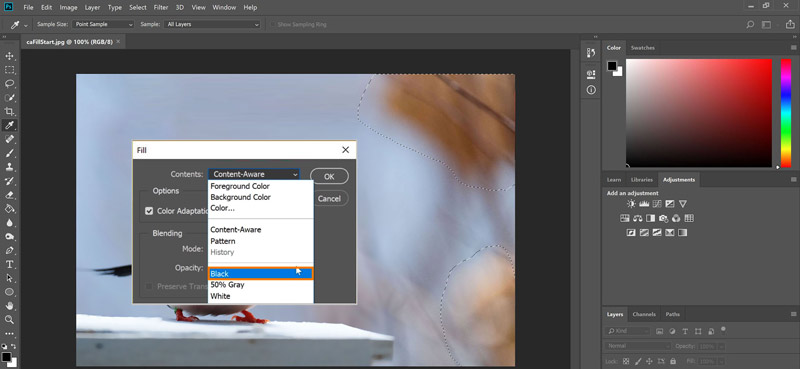Click inside the color picker field
This screenshot has width=800, height=369.
tap(699, 113)
